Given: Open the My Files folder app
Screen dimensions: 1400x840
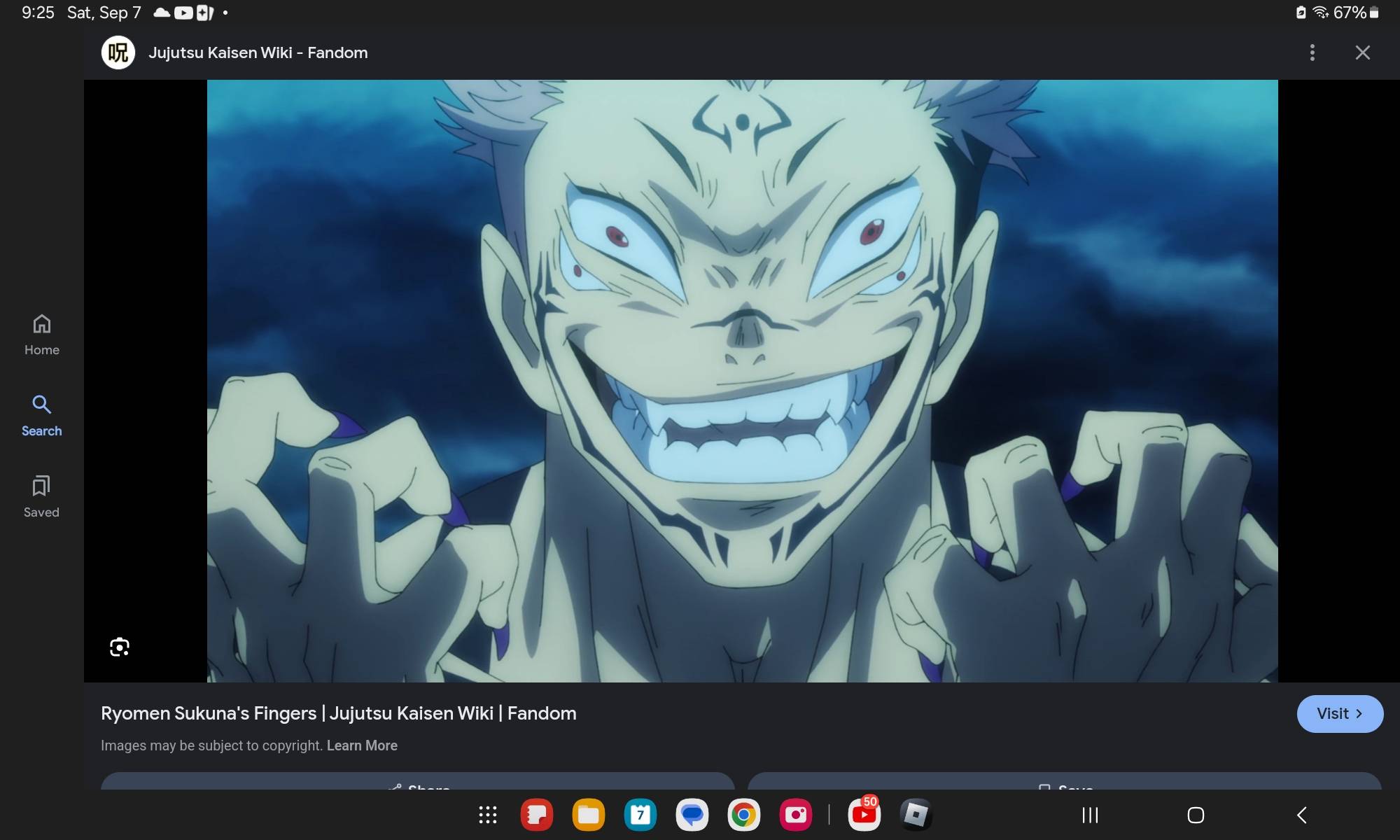Looking at the screenshot, I should pyautogui.click(x=589, y=815).
